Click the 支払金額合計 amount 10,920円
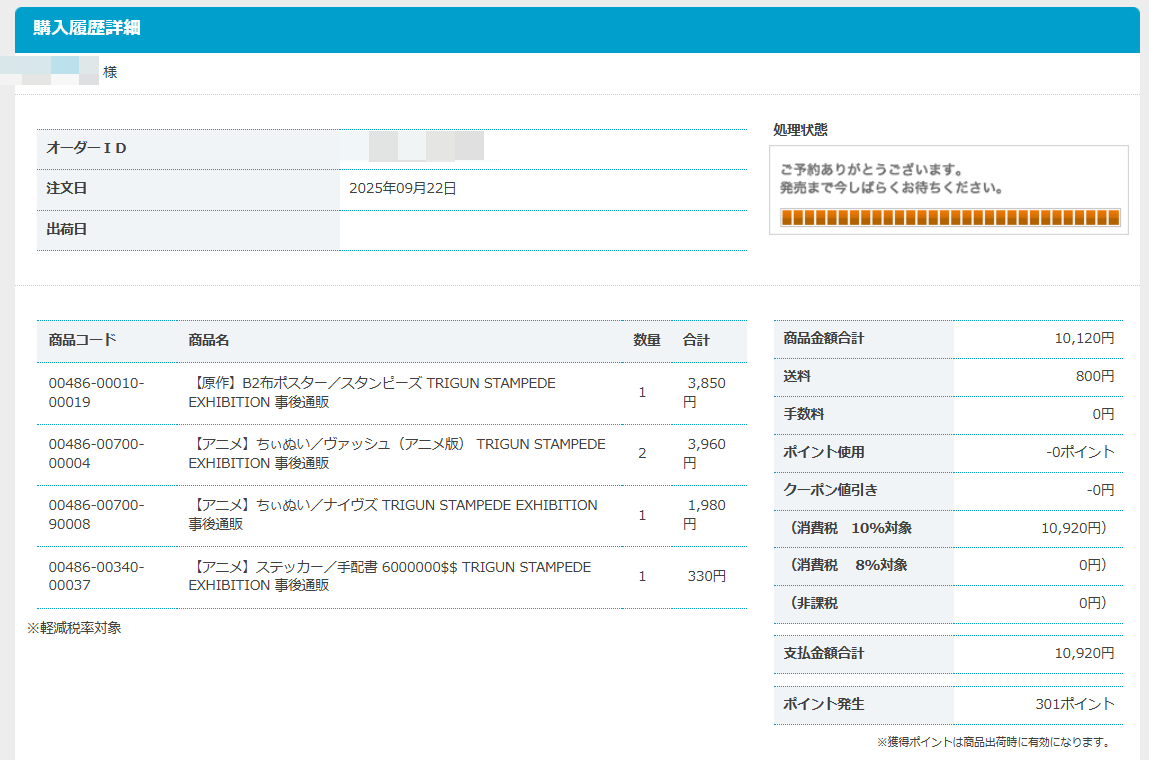 1084,653
